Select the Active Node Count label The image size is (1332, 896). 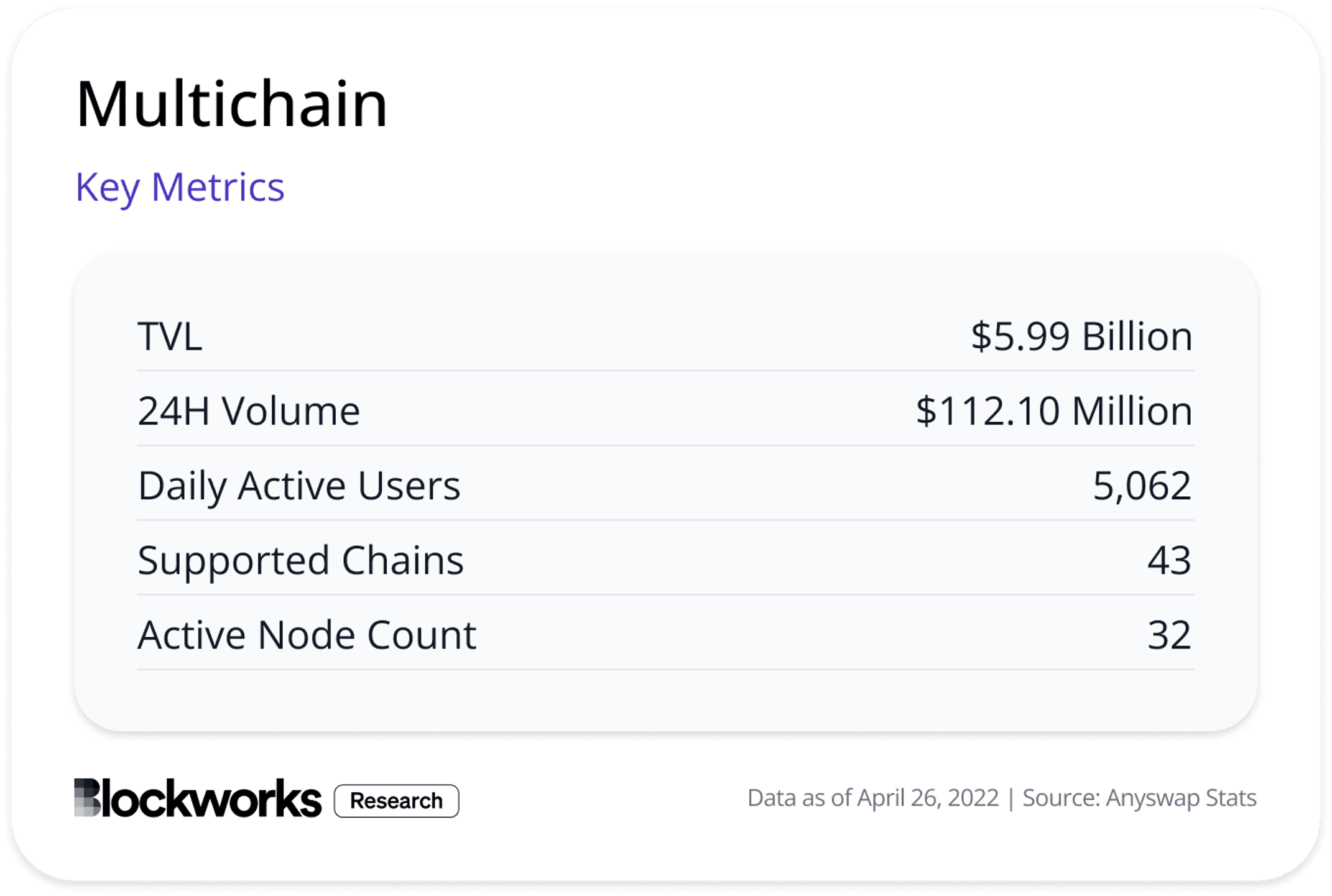point(307,635)
